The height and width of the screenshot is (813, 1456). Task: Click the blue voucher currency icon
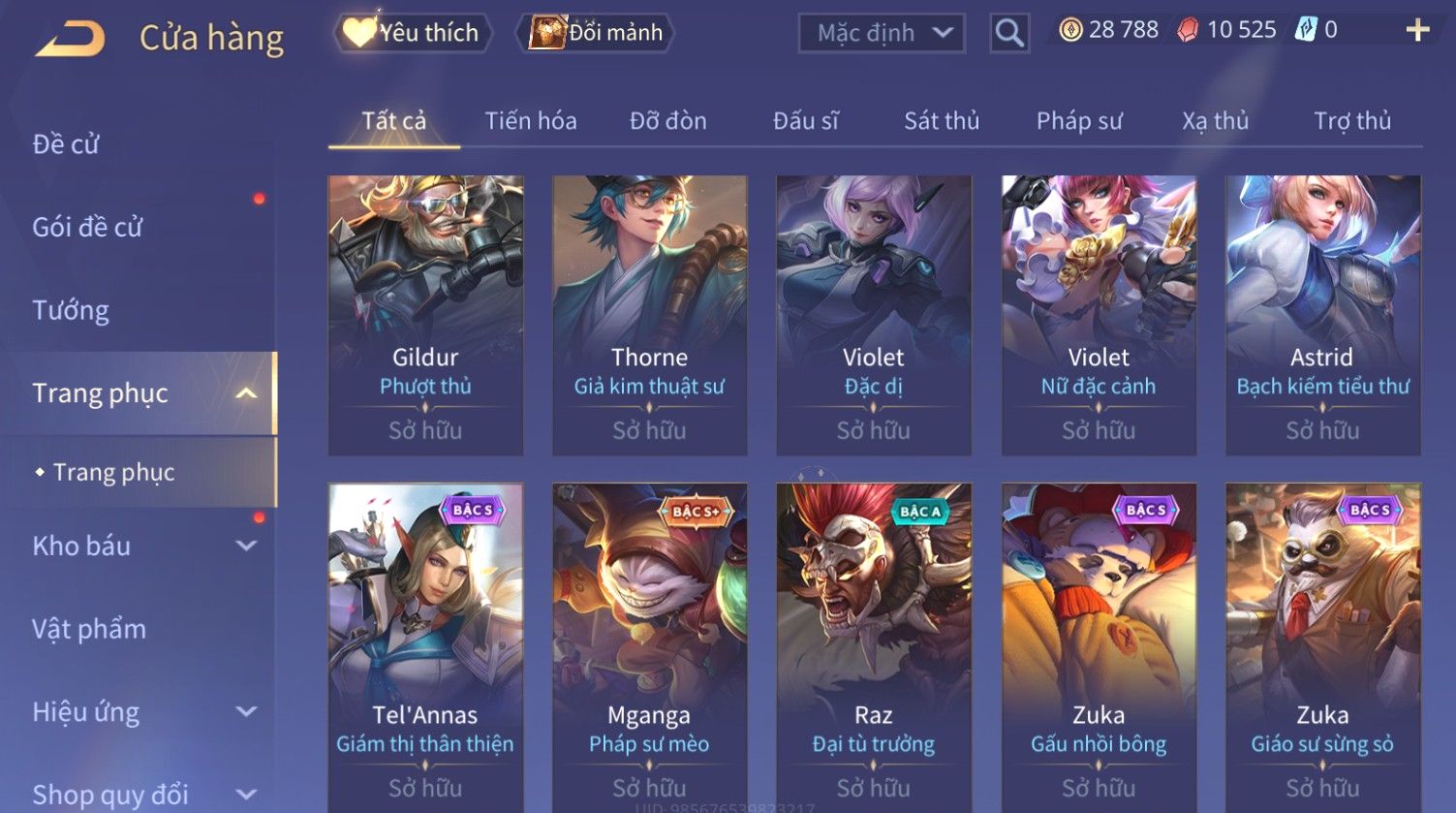click(x=1306, y=31)
